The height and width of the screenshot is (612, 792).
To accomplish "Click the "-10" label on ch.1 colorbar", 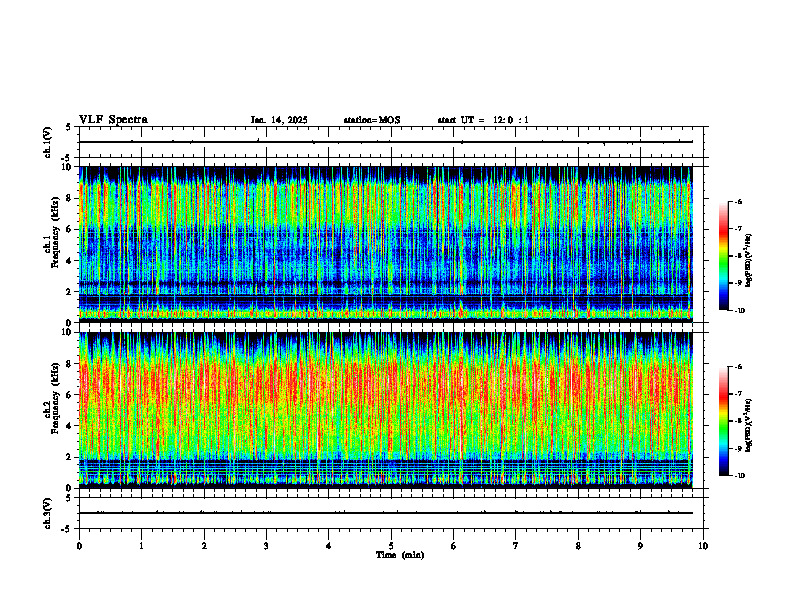I will (x=739, y=311).
